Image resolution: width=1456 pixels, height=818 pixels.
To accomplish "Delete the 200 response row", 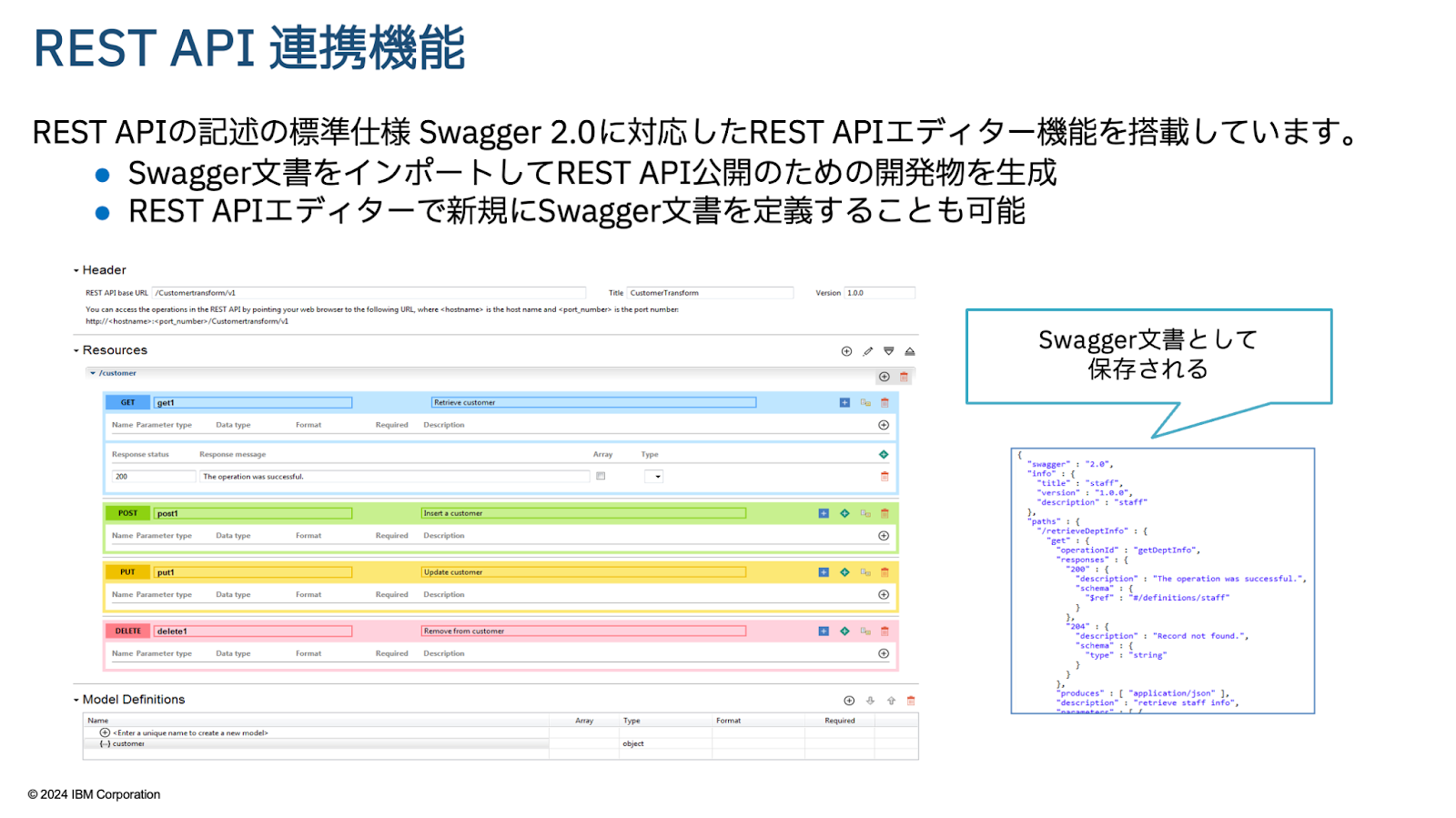I will tap(885, 476).
